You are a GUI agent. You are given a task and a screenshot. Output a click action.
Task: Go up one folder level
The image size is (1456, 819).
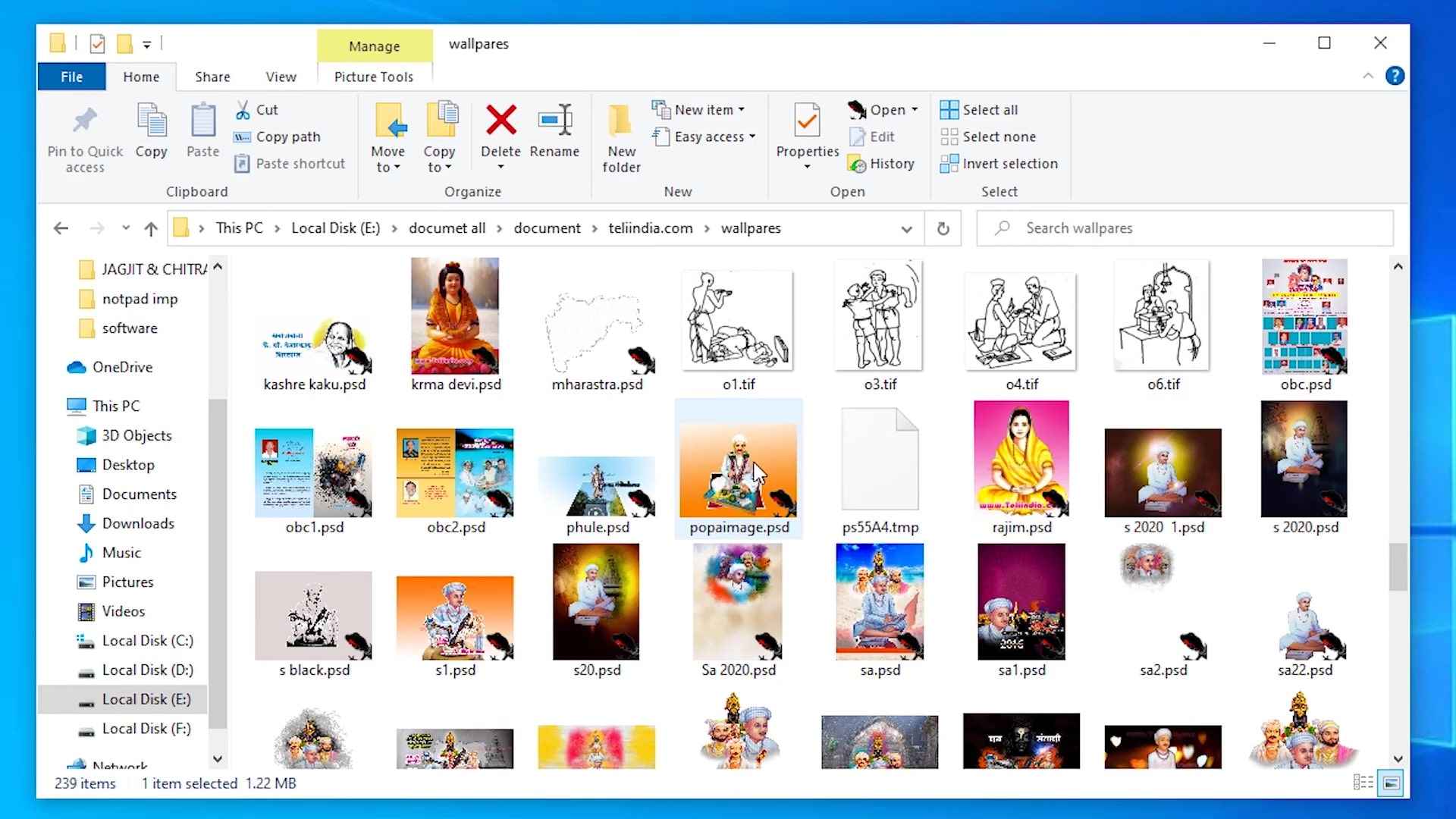(x=151, y=228)
